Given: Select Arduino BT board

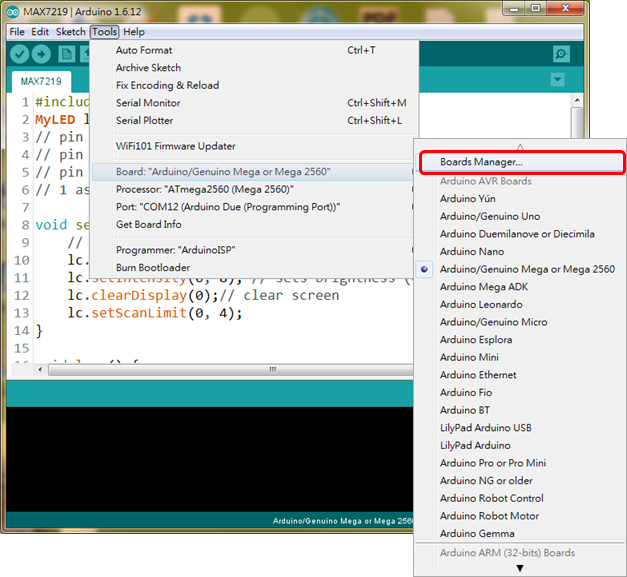Looking at the screenshot, I should point(520,410).
